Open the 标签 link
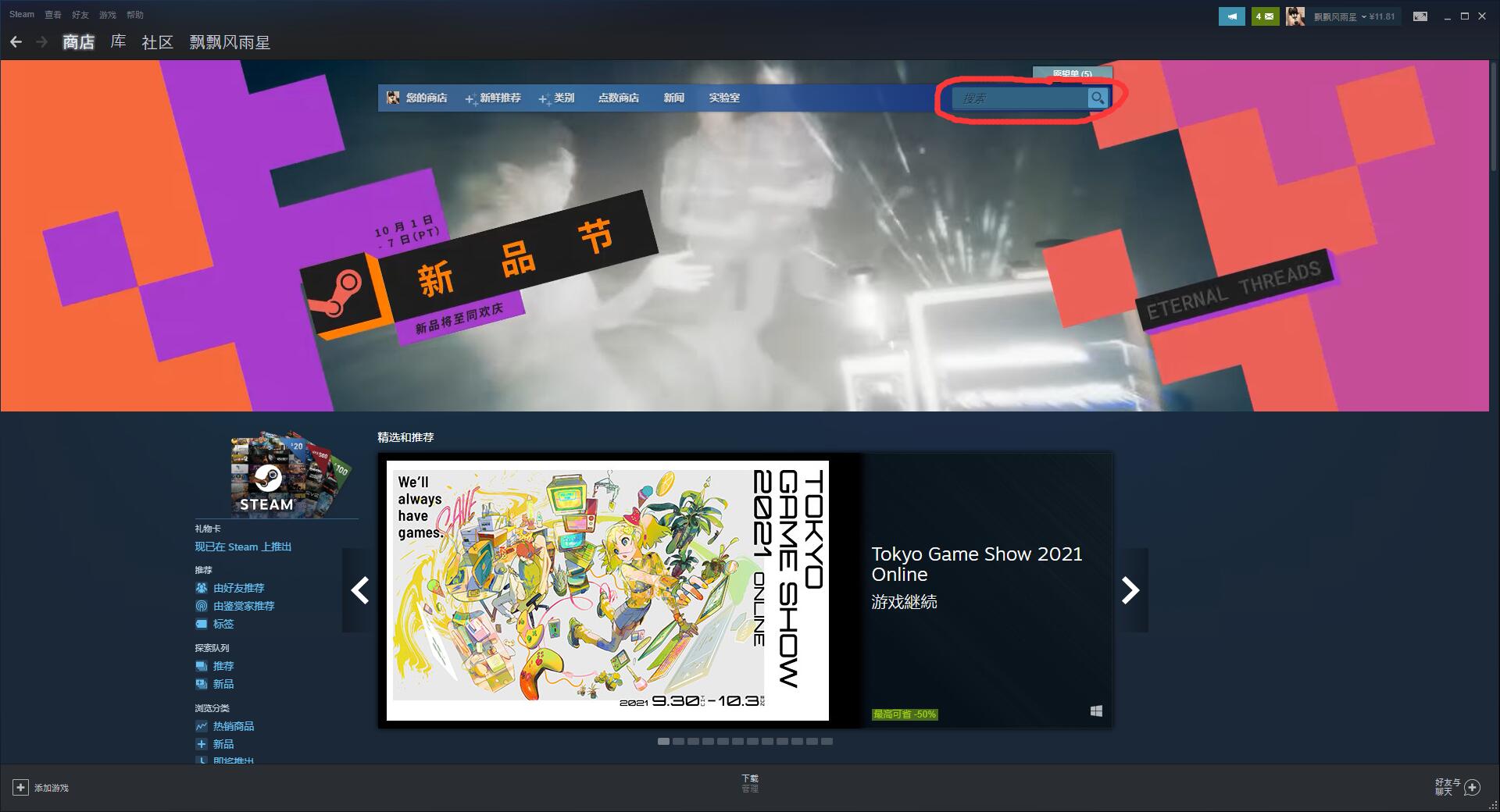Viewport: 1500px width, 812px height. click(x=223, y=624)
